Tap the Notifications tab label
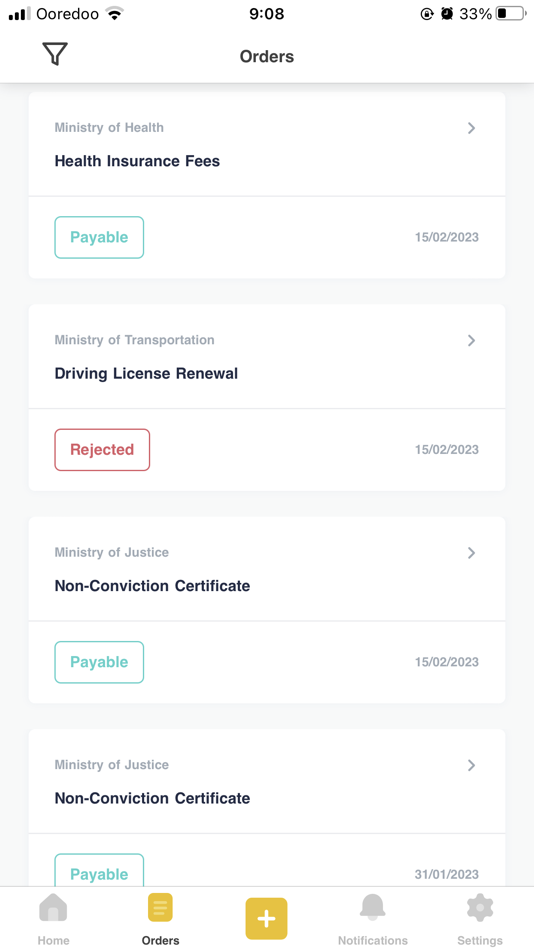The height and width of the screenshot is (950, 534). pos(373,940)
